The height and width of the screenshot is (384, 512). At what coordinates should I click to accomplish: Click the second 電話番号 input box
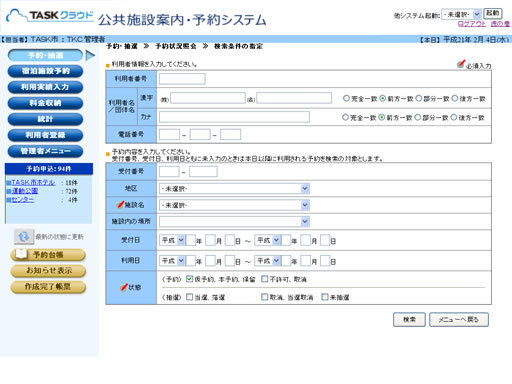pyautogui.click(x=200, y=135)
